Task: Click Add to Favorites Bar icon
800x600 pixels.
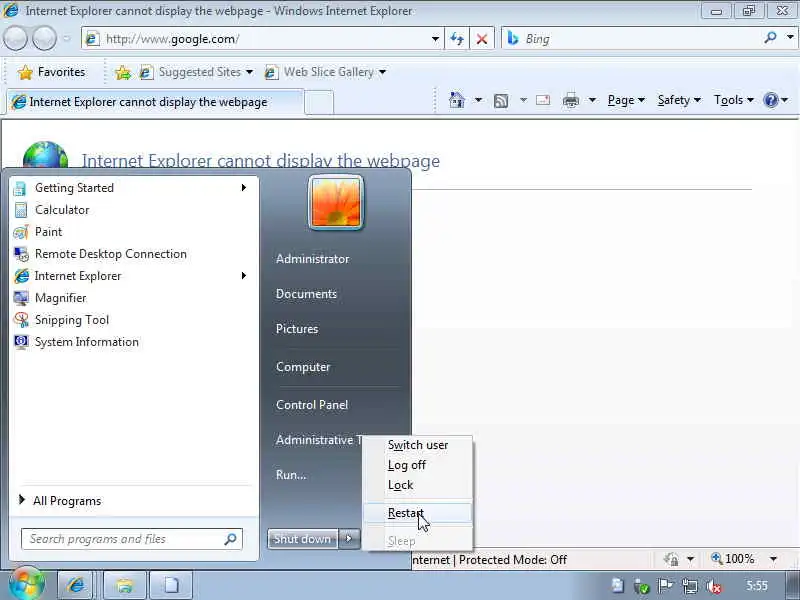Action: pyautogui.click(x=122, y=72)
